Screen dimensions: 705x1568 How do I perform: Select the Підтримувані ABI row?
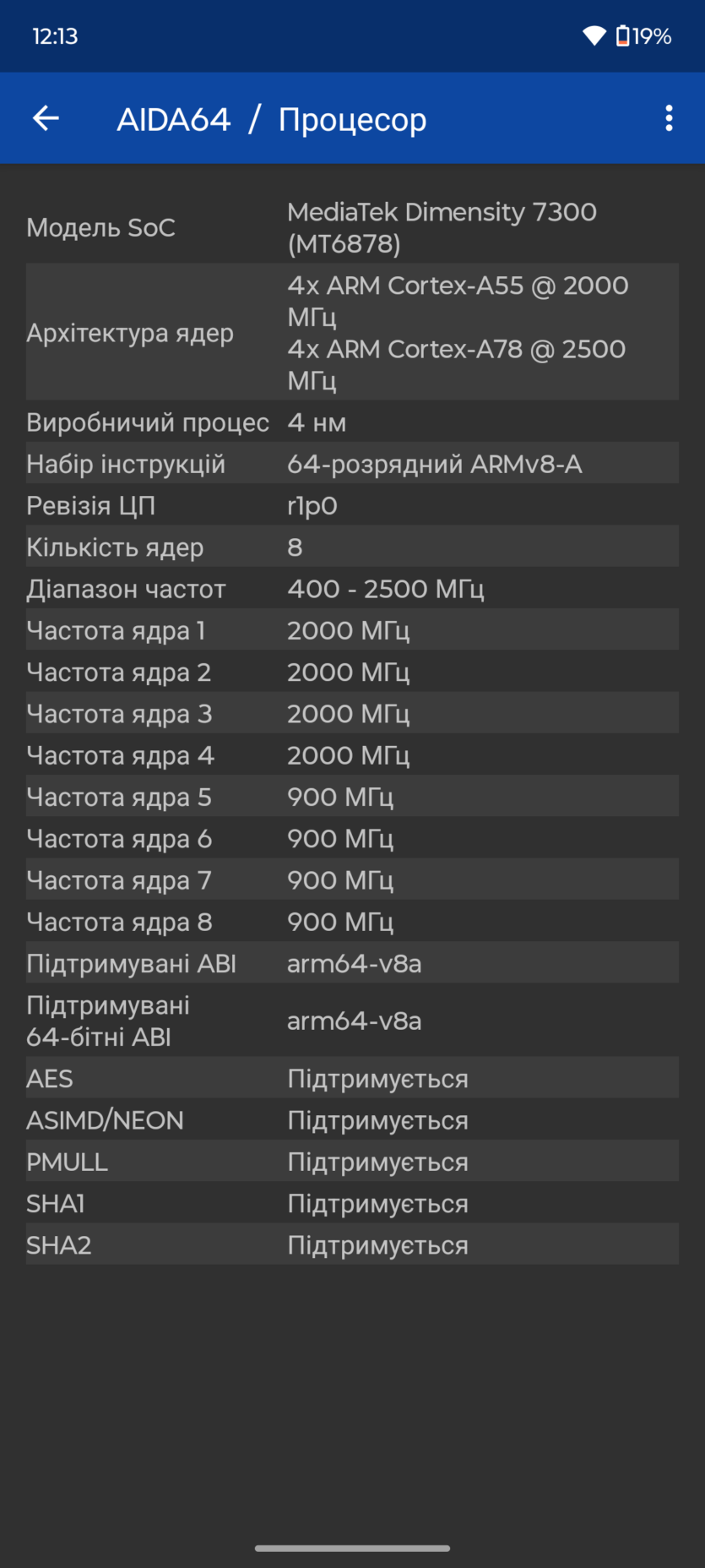352,962
